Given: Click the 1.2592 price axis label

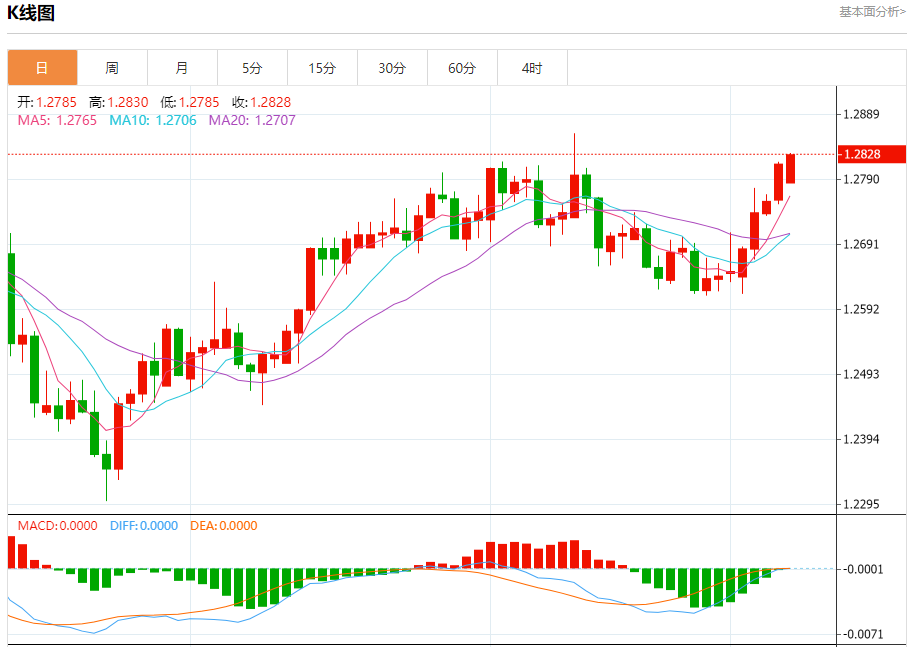Looking at the screenshot, I should 861,309.
